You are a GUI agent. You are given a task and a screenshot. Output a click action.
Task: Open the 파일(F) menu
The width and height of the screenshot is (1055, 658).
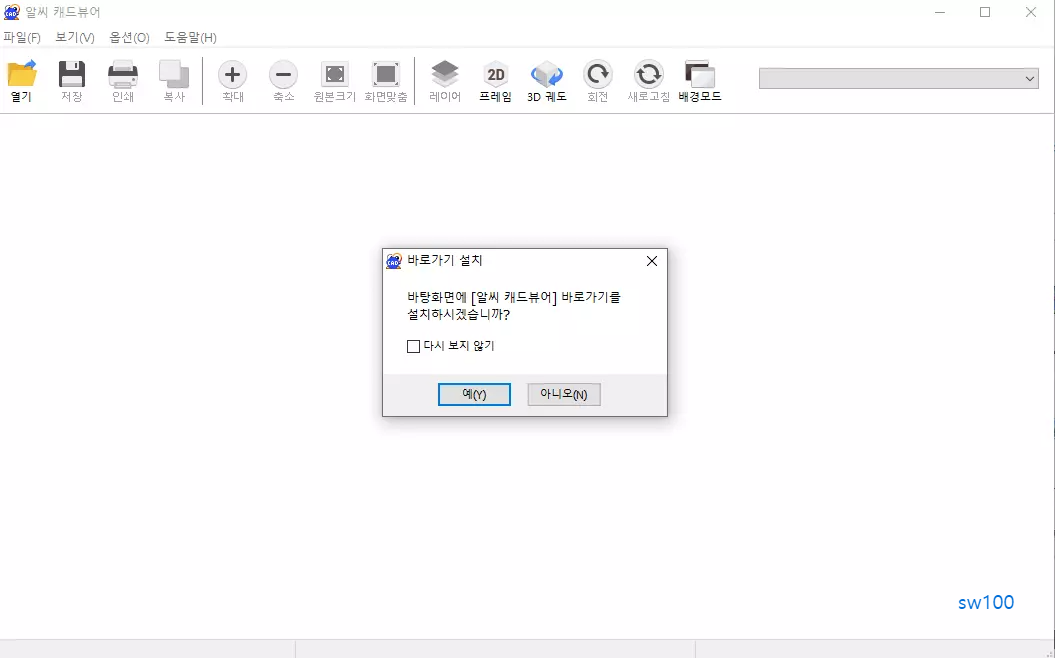(24, 37)
